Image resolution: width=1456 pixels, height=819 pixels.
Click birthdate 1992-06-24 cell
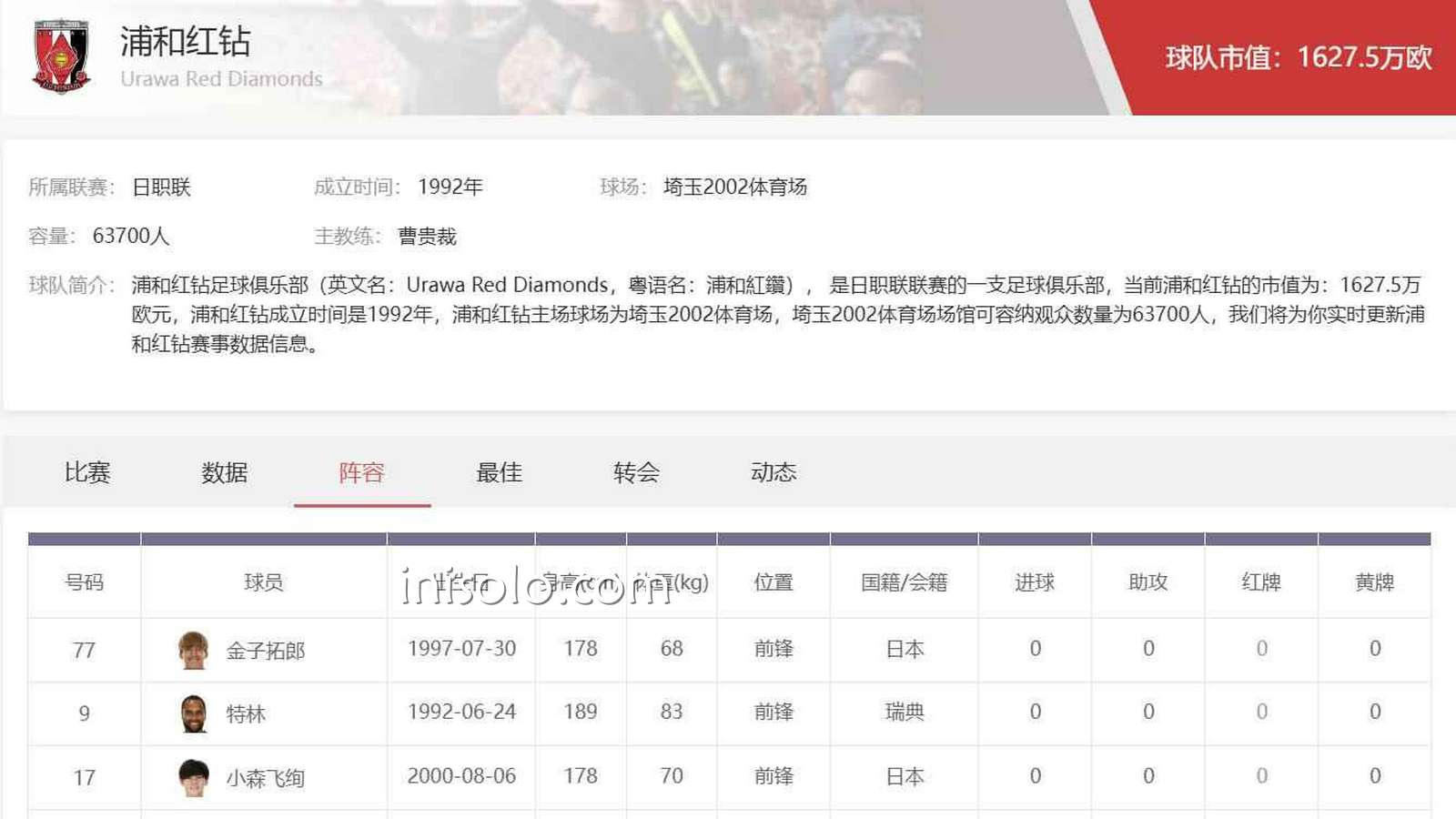click(x=461, y=712)
